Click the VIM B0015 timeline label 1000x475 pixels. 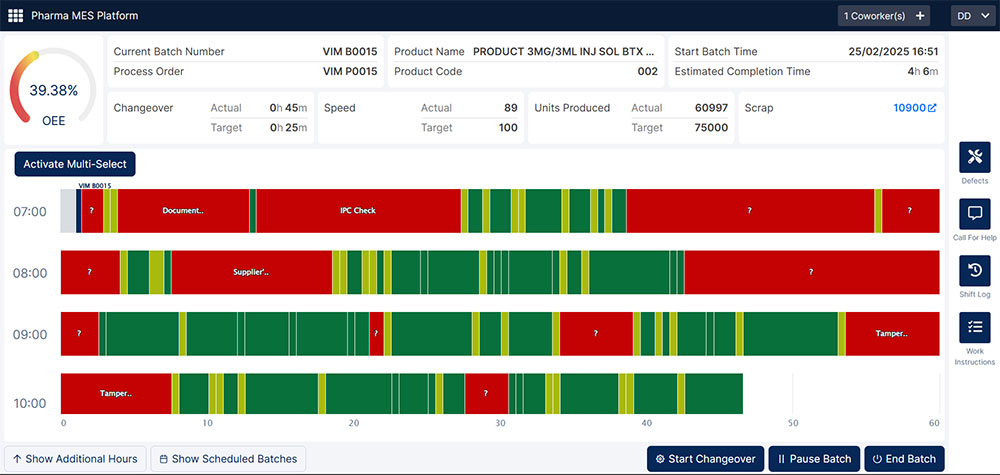pyautogui.click(x=95, y=186)
